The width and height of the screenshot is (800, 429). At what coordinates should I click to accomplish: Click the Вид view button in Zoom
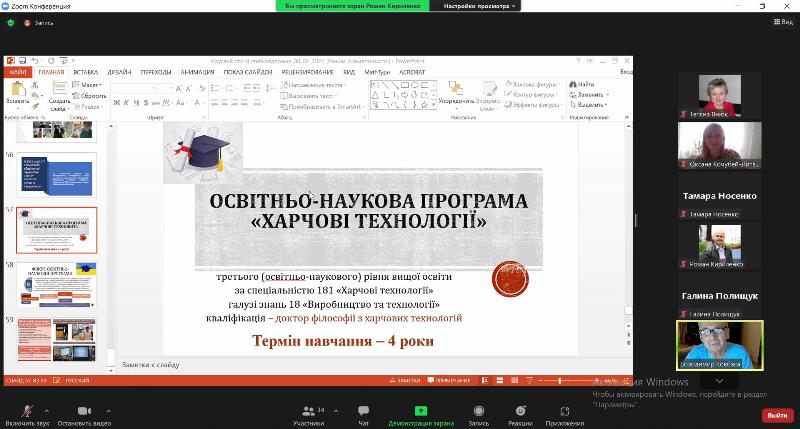click(783, 22)
